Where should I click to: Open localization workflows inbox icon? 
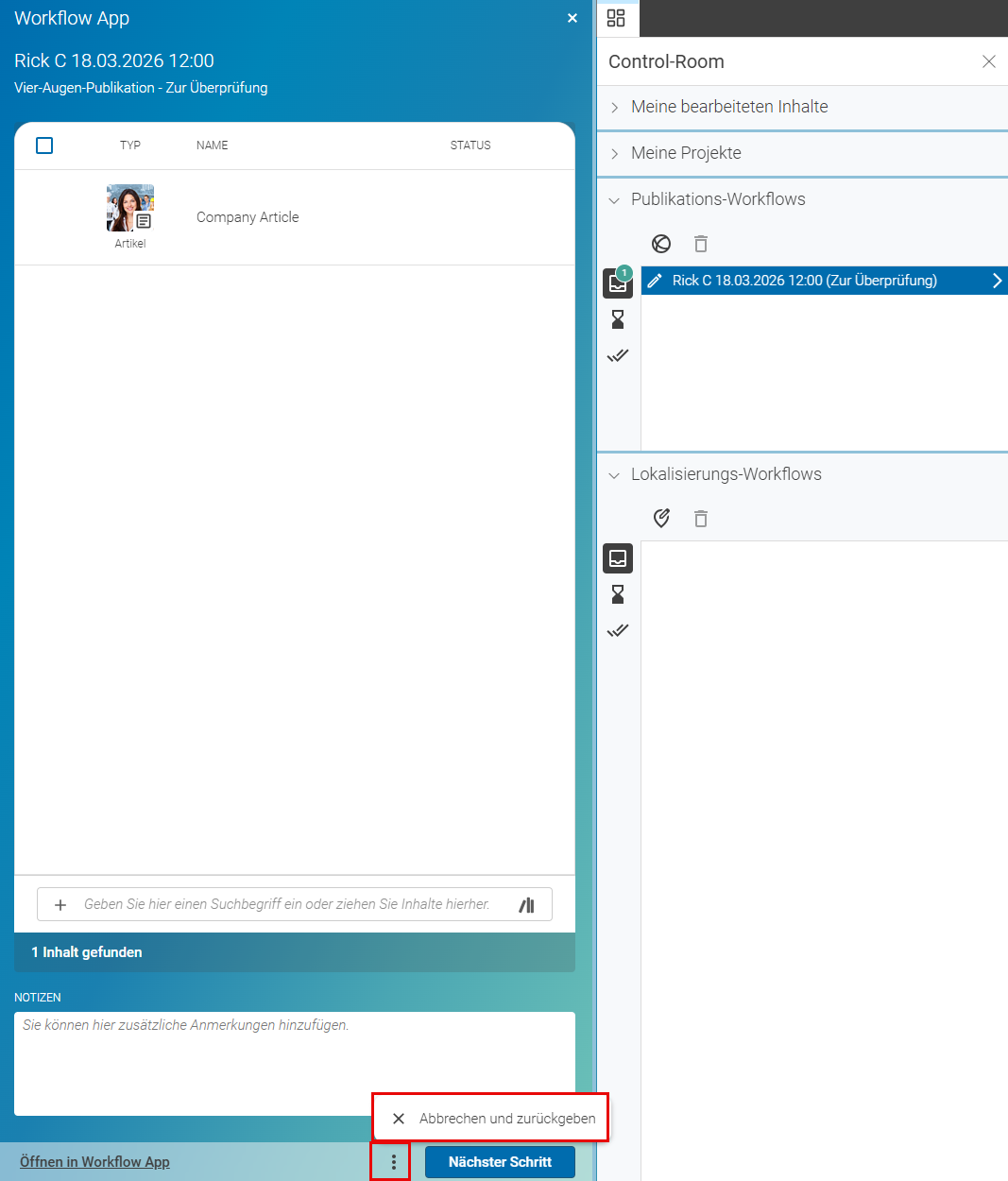(618, 558)
